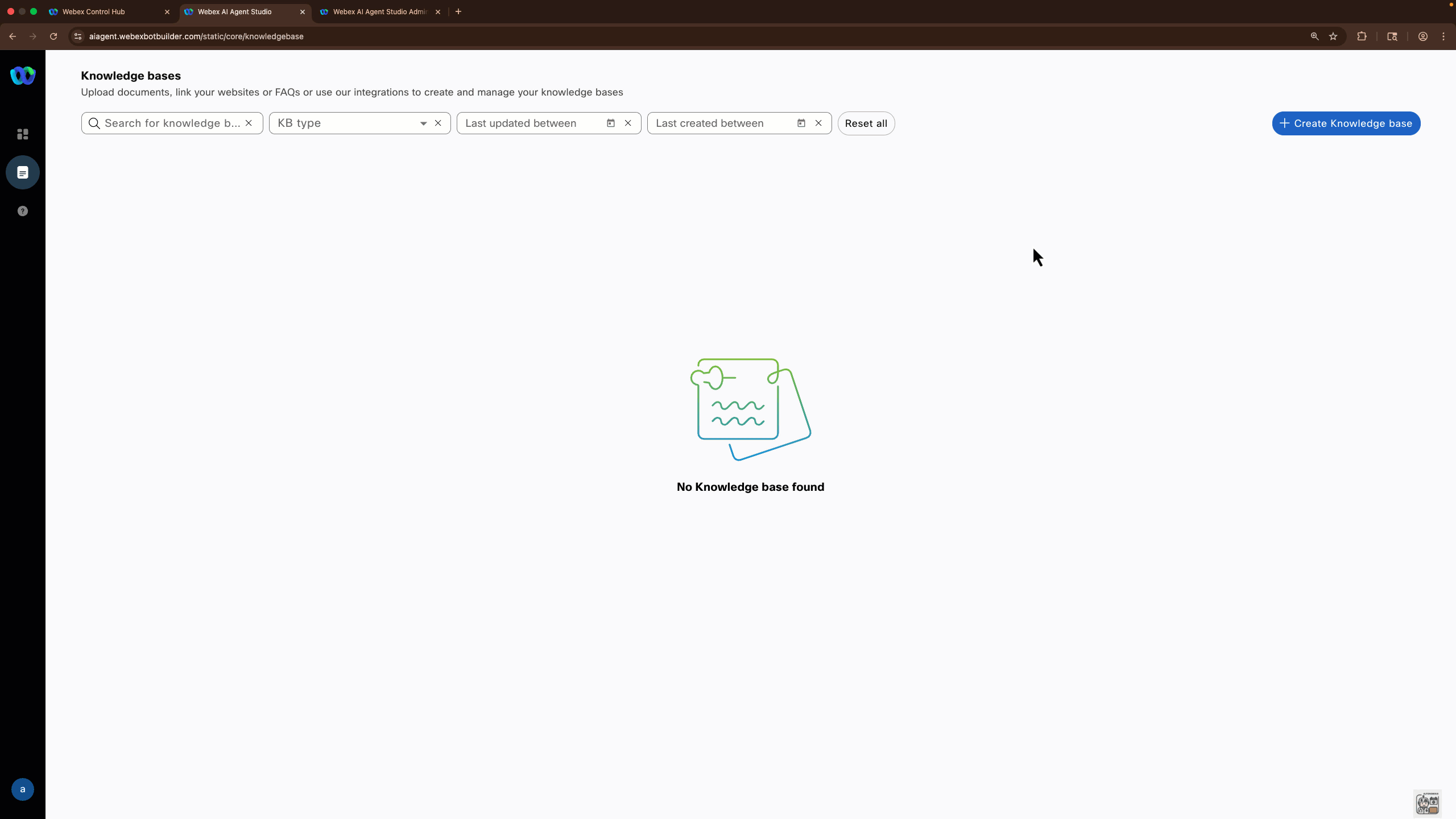The image size is (1456, 819).
Task: Open the help question mark icon
Action: tap(23, 211)
